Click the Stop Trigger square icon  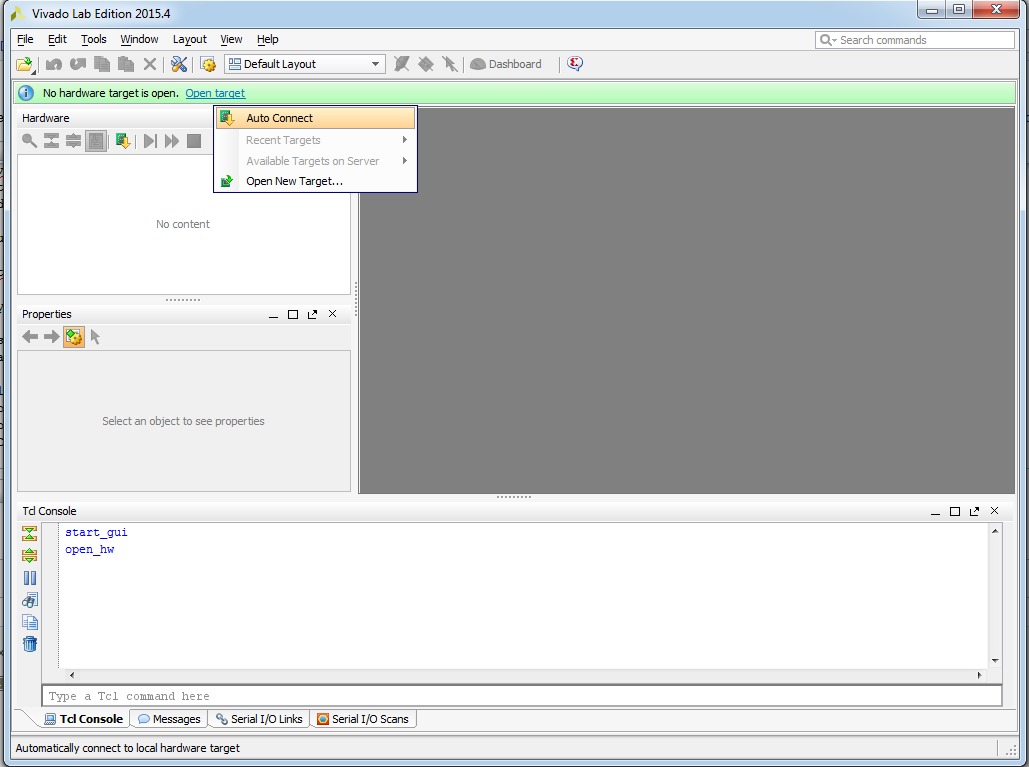[x=194, y=141]
